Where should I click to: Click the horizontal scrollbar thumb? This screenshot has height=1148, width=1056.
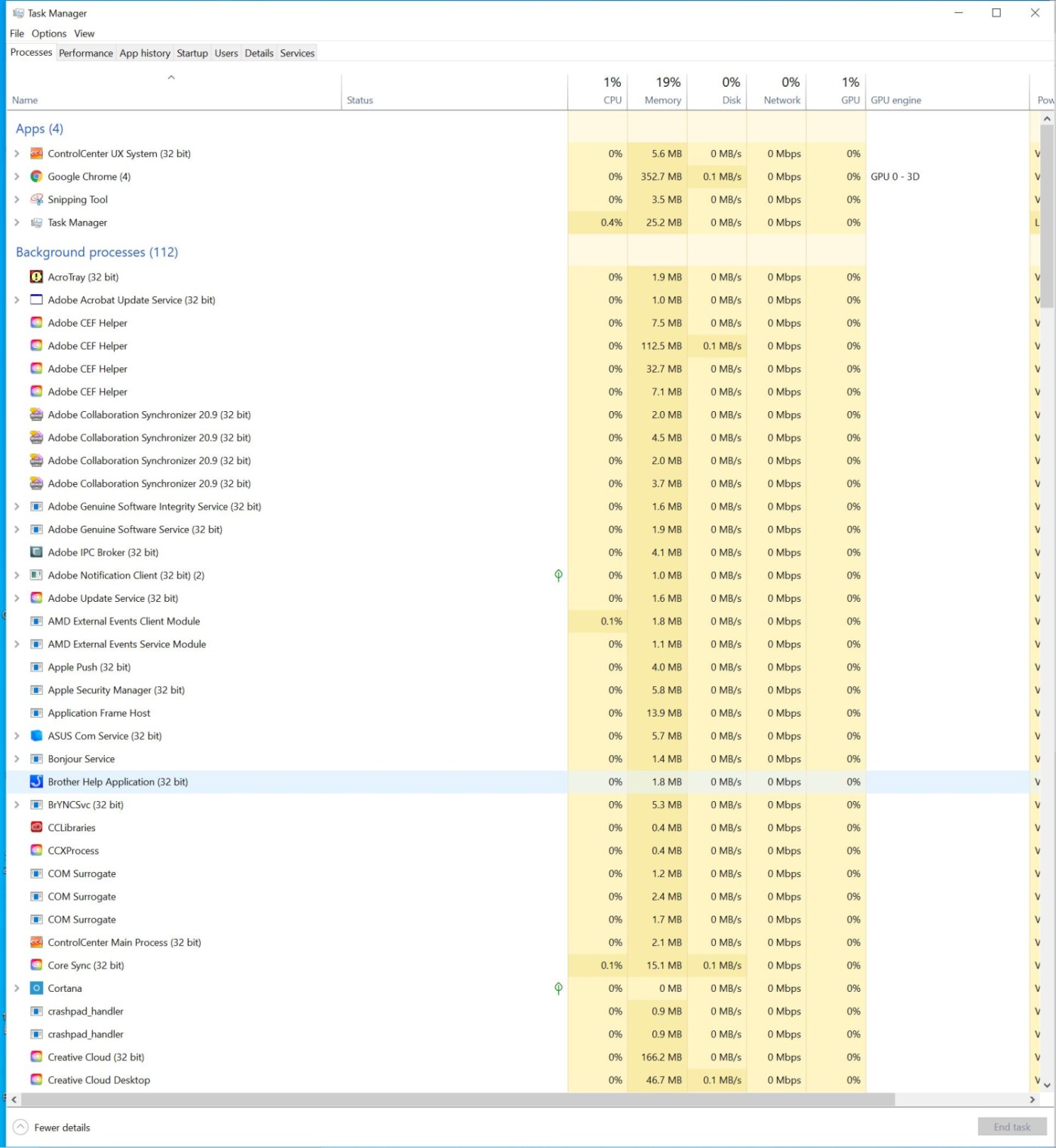457,1100
